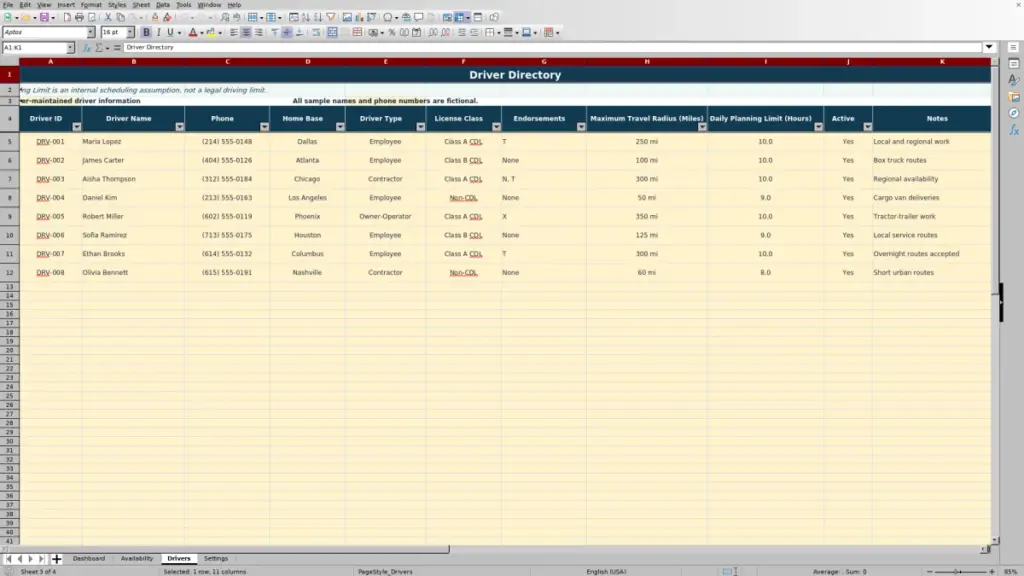Switch to the Settings sheet tab
Viewport: 1024px width, 576px height.
[x=216, y=559]
